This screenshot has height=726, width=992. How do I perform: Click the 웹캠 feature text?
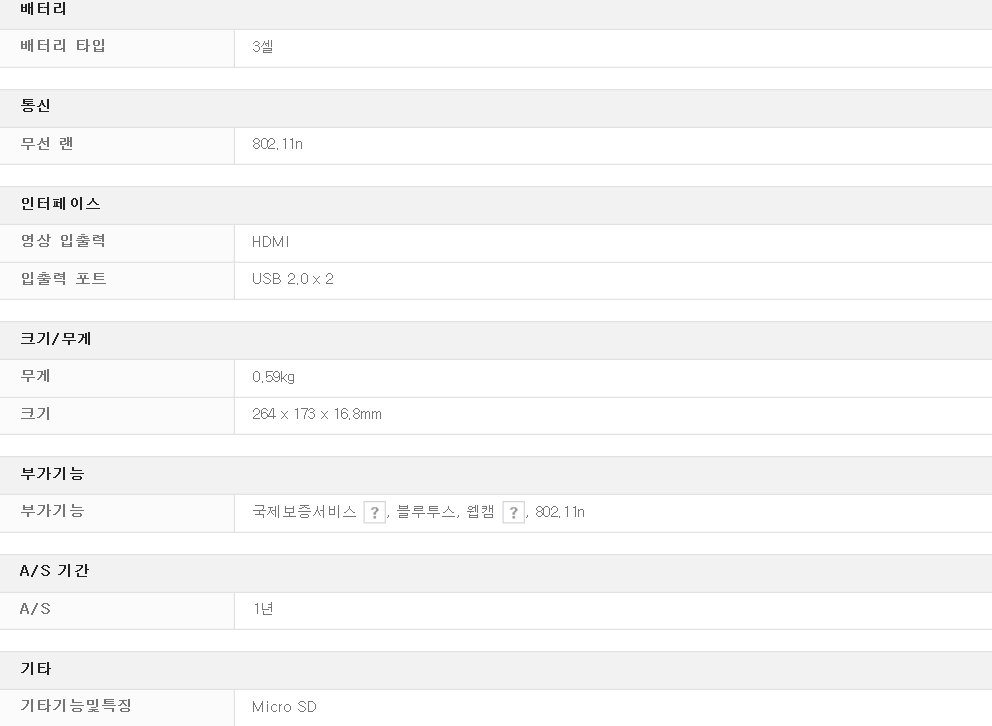point(481,512)
